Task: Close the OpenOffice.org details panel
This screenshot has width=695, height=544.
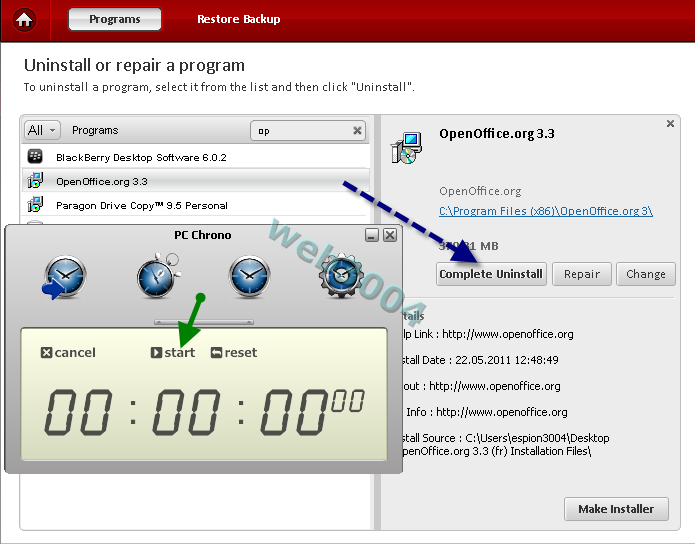Action: pos(670,124)
